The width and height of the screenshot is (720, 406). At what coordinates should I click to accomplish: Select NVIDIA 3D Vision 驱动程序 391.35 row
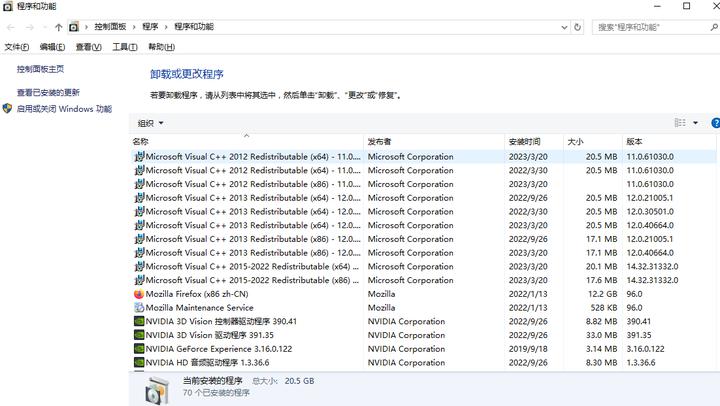[x=423, y=335]
